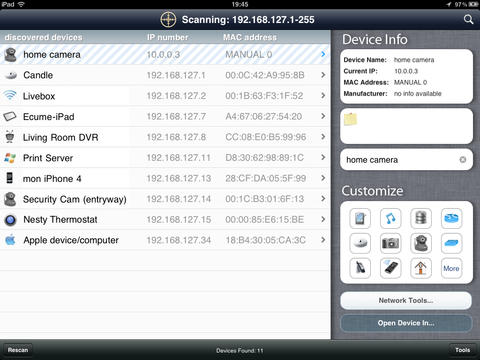Select the Candle device name
The height and width of the screenshot is (360, 480).
click(38, 75)
